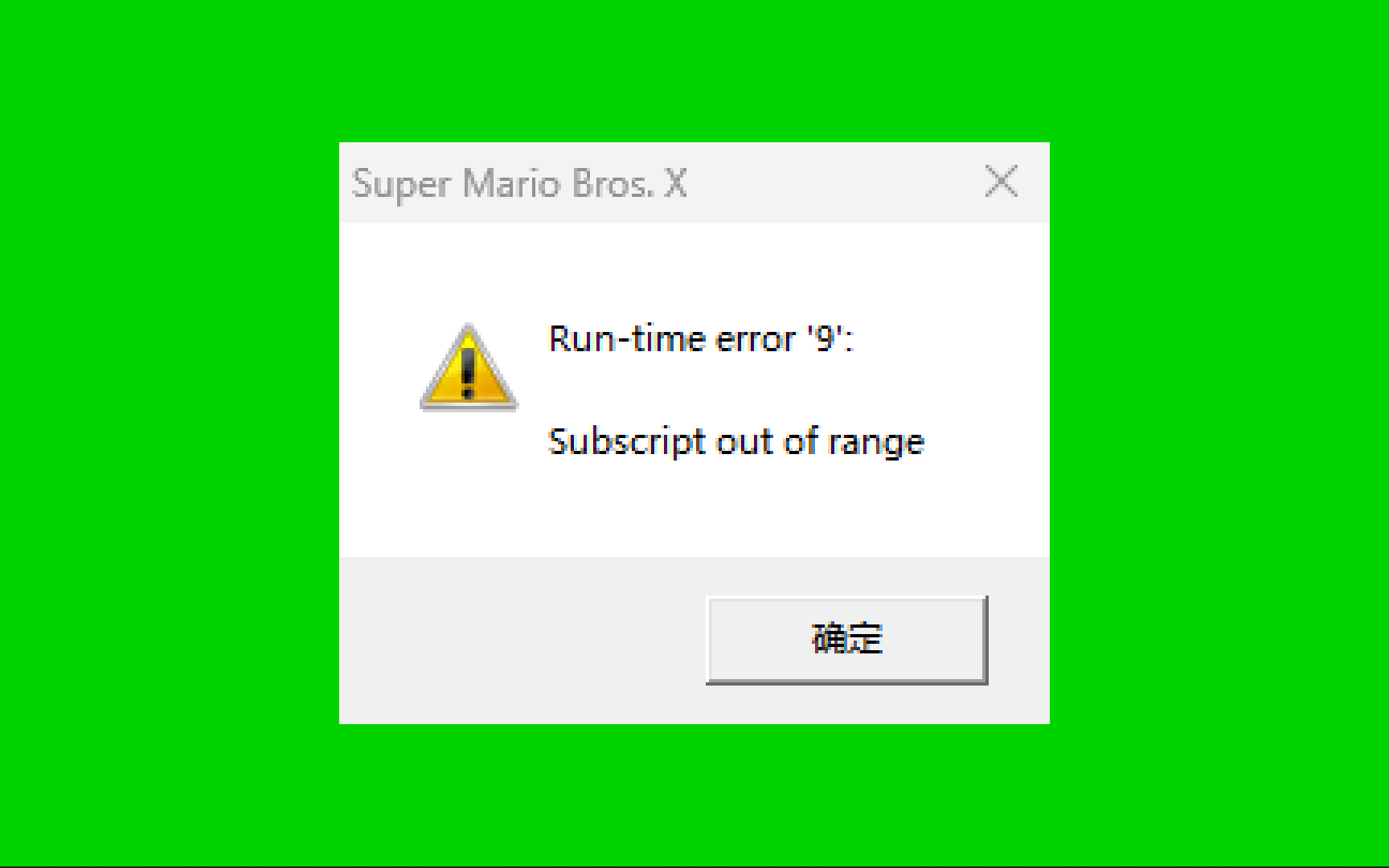Click the thin dark strip at screen bottom

click(694, 866)
